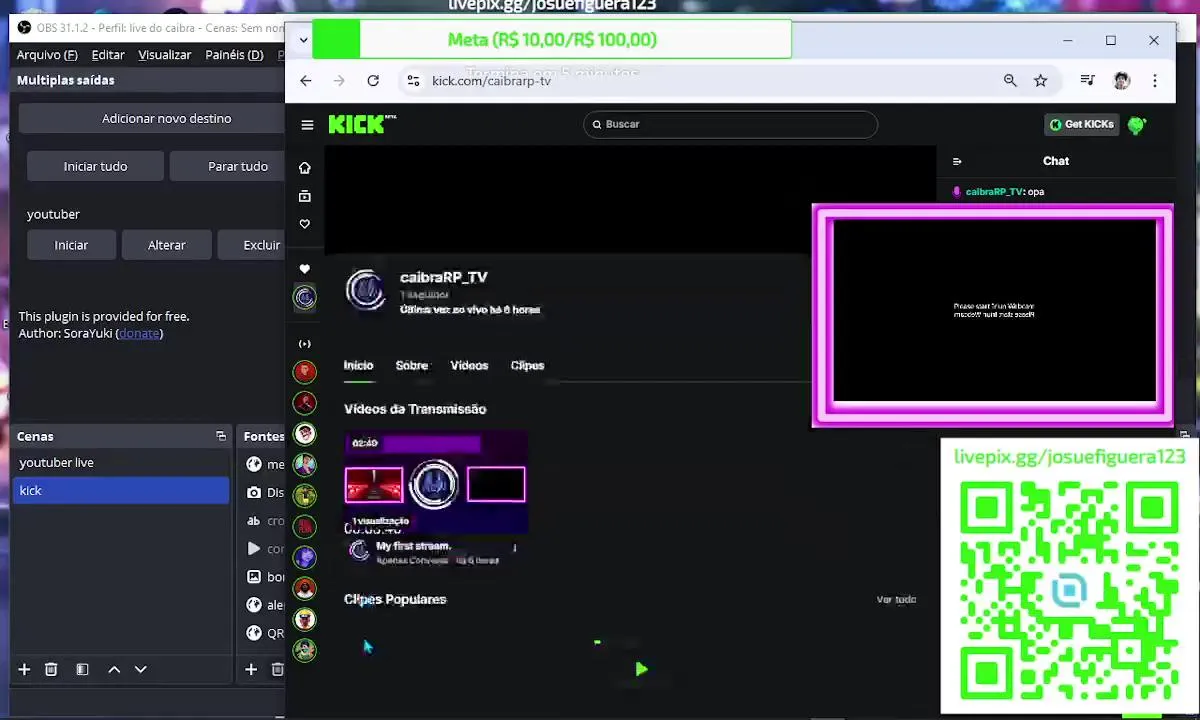Click the Get KICKs button

[x=1082, y=125]
